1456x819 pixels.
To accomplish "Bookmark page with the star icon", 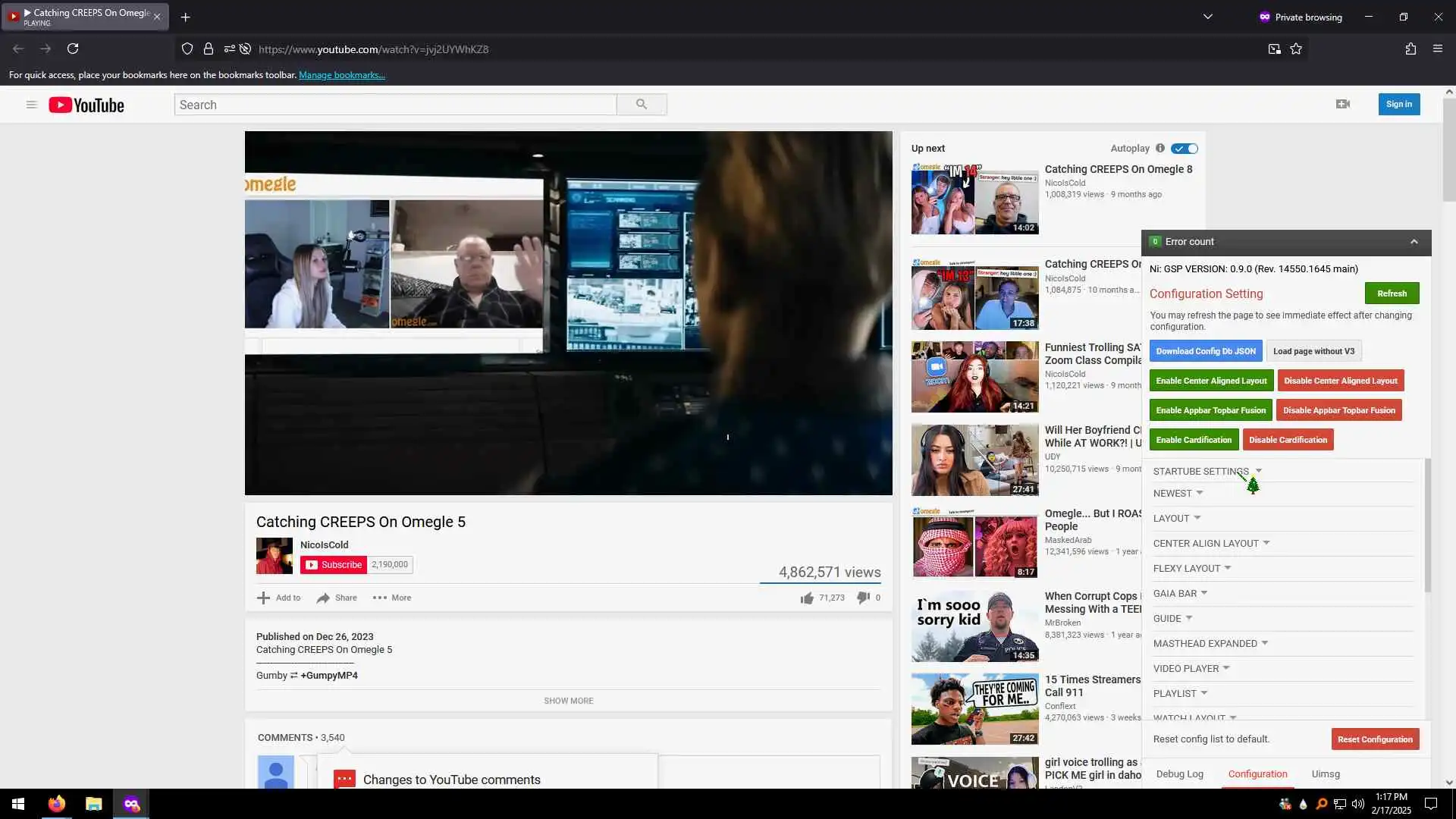I will pos(1296,49).
